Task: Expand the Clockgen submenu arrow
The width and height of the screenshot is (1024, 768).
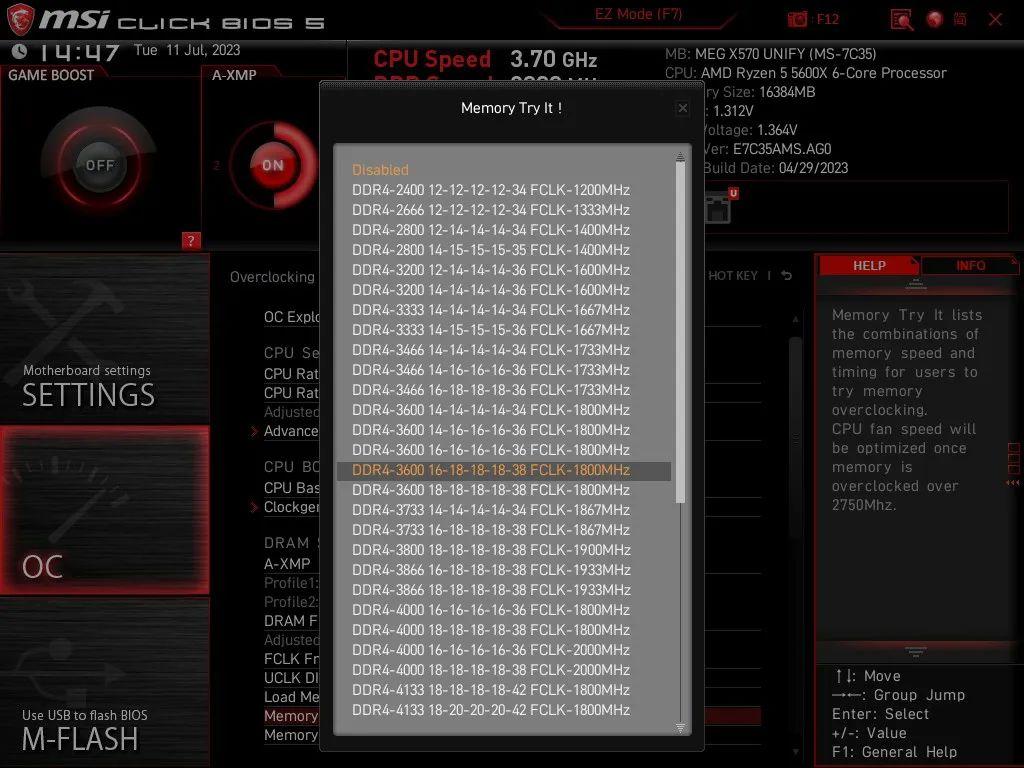Action: pyautogui.click(x=254, y=507)
